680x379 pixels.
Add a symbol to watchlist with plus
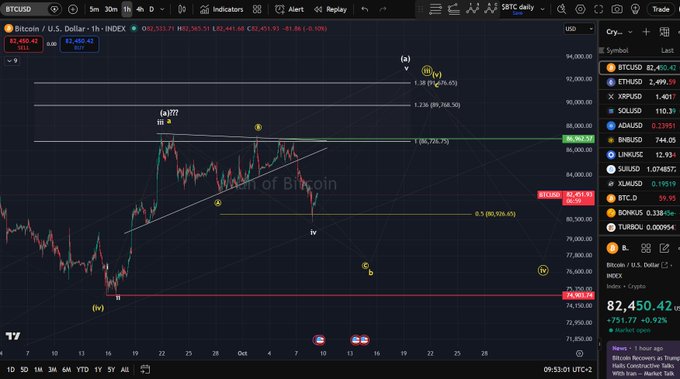pos(646,32)
